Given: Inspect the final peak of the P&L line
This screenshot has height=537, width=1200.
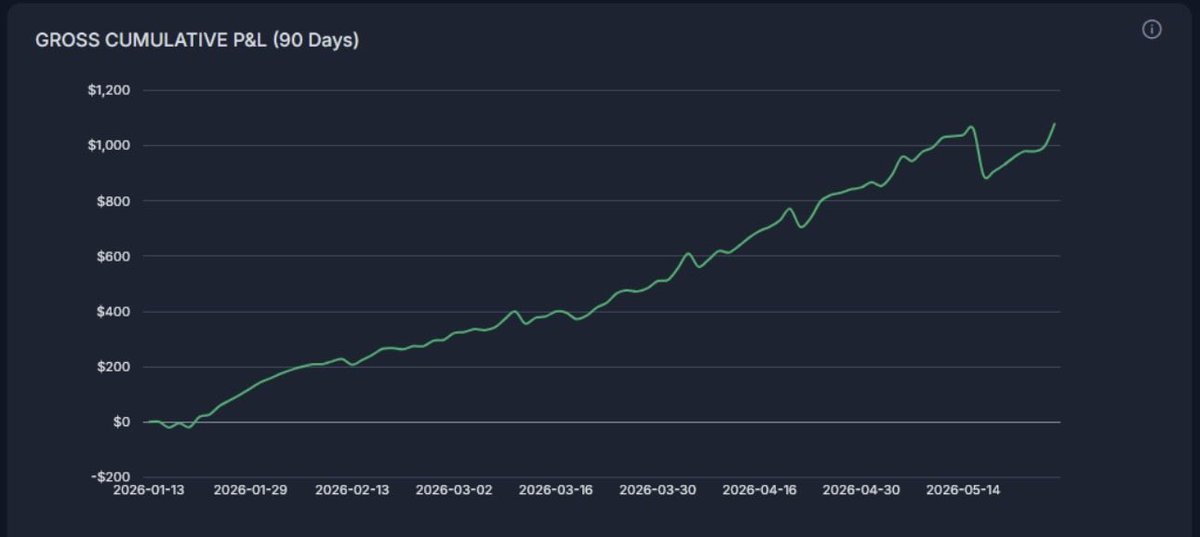Looking at the screenshot, I should click(1055, 124).
